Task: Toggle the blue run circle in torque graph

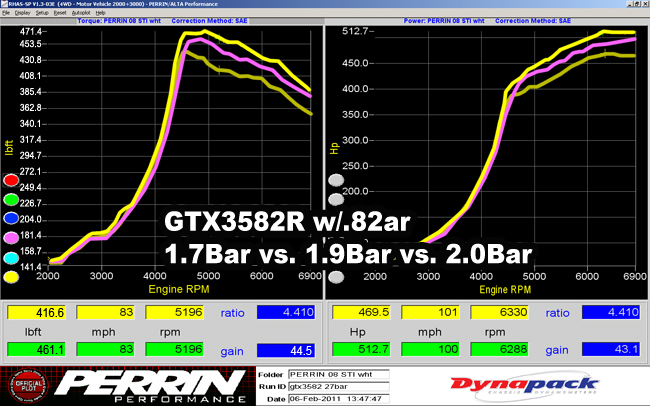Action: tap(11, 219)
